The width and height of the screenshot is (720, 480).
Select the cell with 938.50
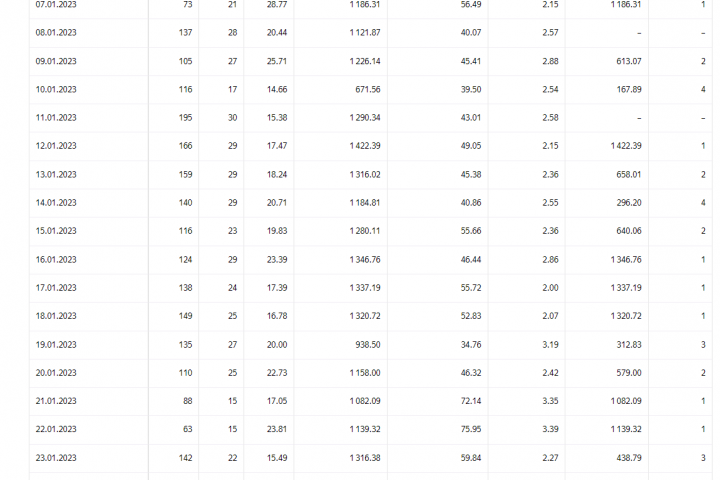click(x=364, y=345)
